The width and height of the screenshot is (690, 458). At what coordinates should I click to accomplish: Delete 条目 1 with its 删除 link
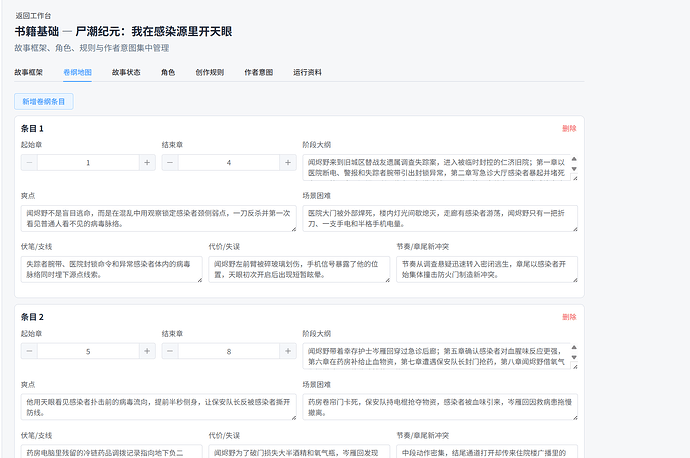[569, 128]
